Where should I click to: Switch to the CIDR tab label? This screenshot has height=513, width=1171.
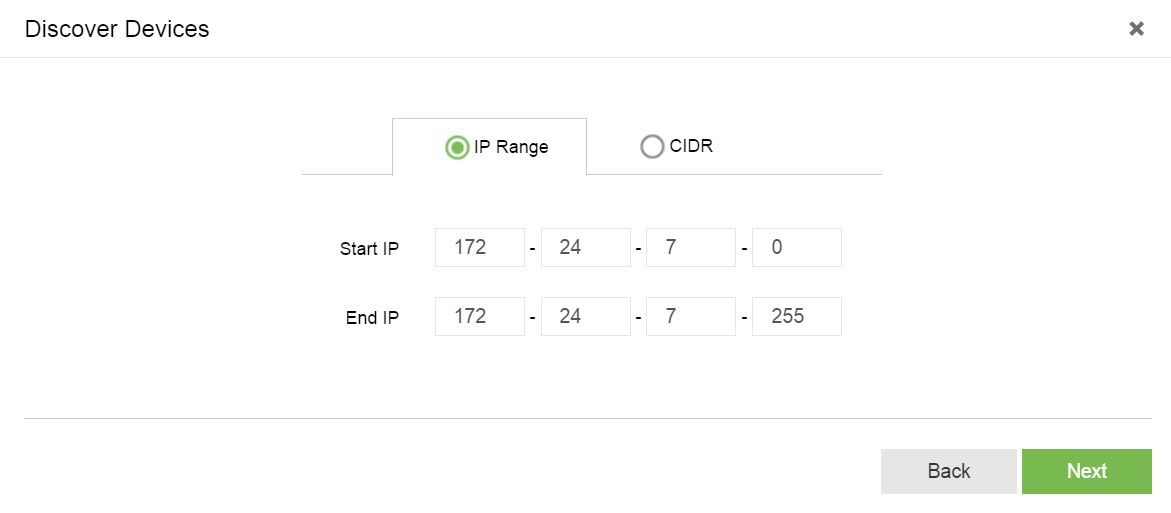pyautogui.click(x=691, y=146)
